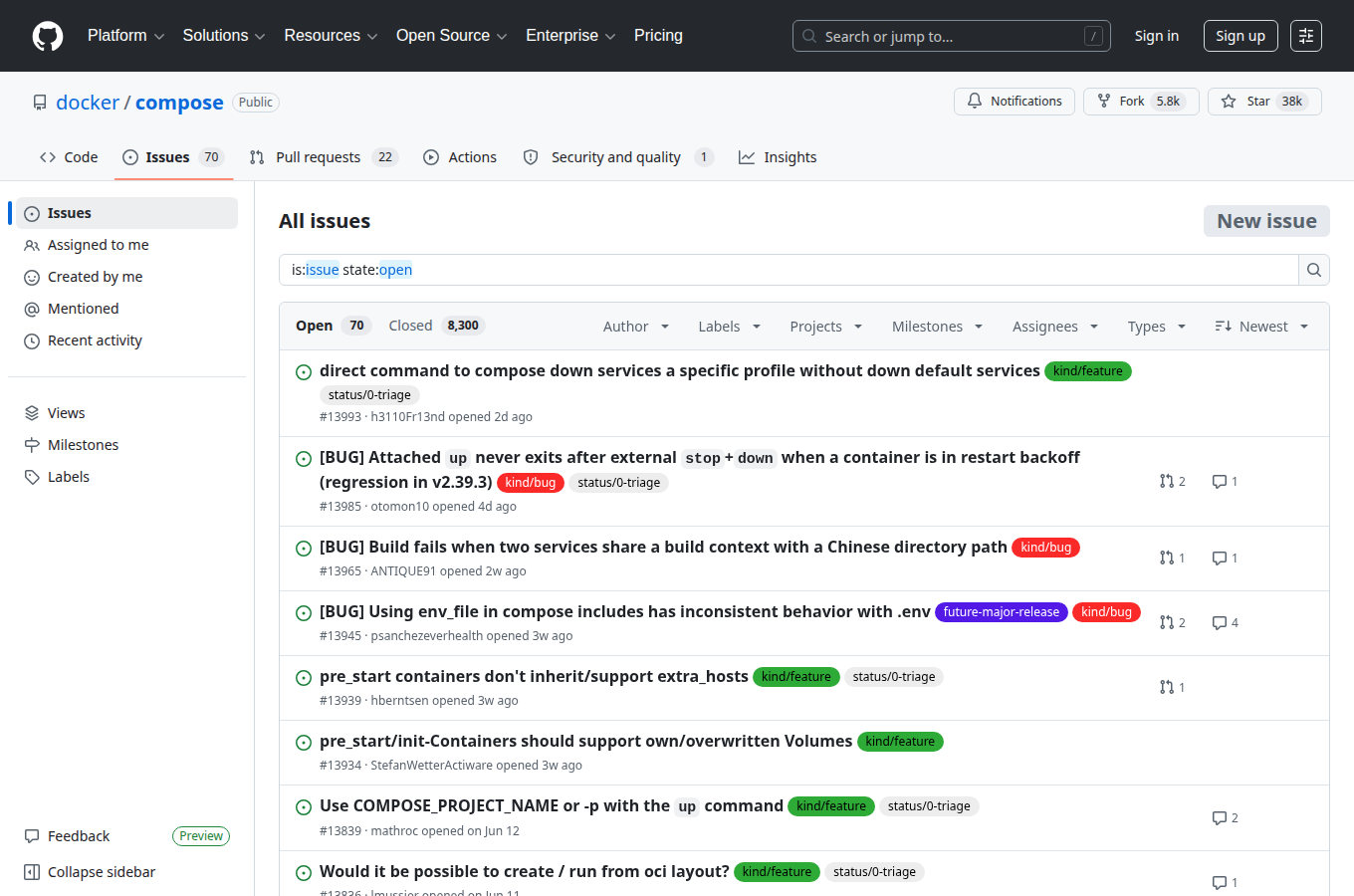1354x896 pixels.
Task: Click open status icon of issue #13993
Action: point(304,372)
